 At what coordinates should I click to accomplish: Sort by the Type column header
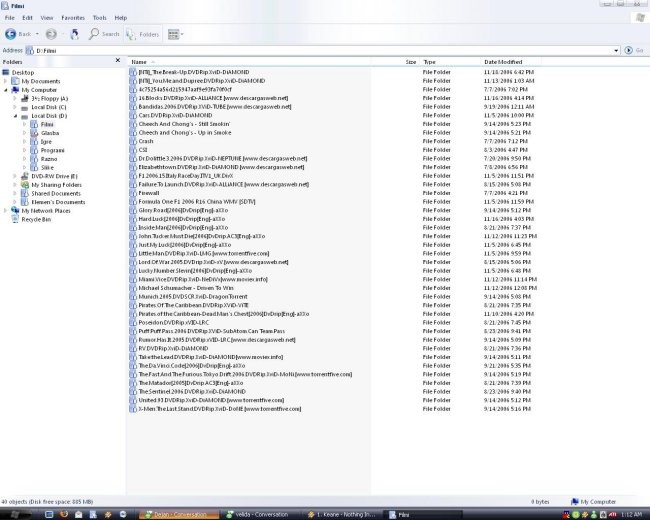pyautogui.click(x=429, y=62)
